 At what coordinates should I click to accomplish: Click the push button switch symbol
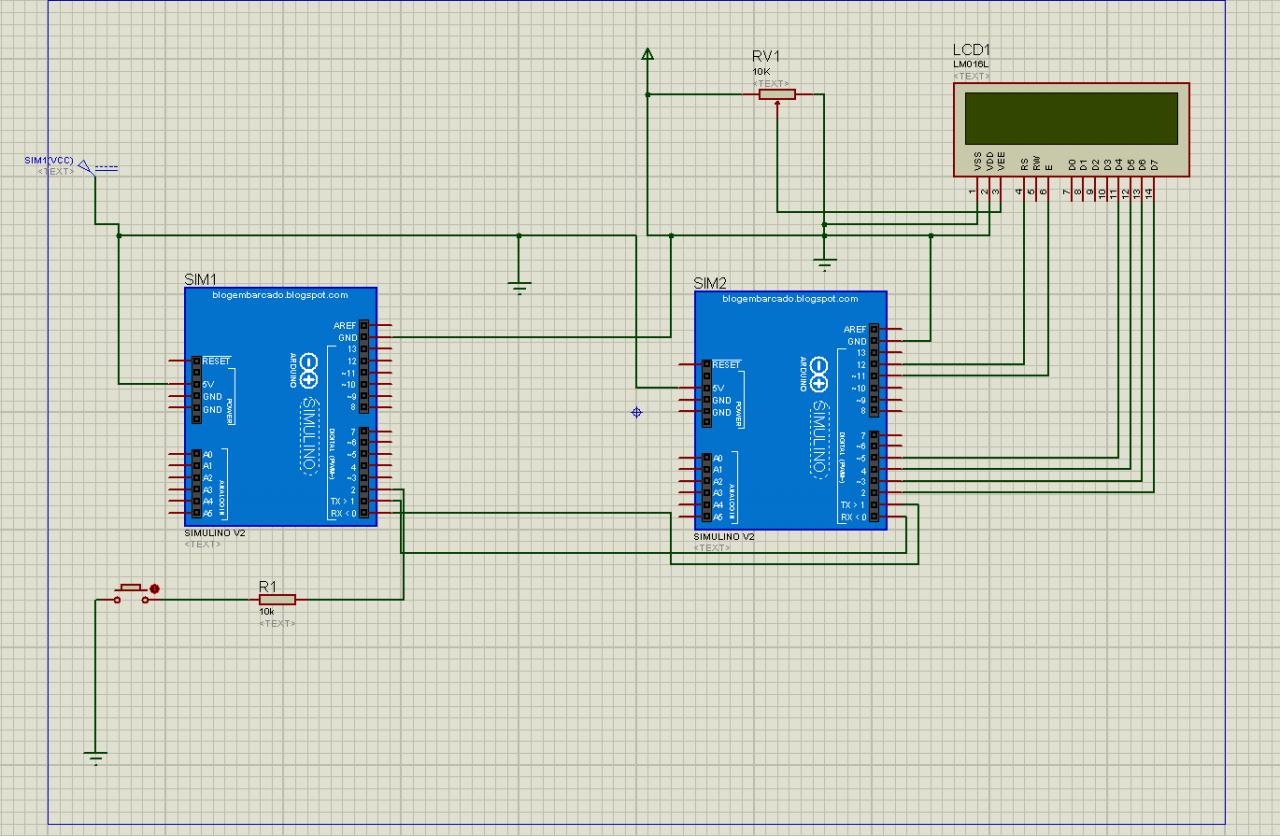tap(135, 593)
